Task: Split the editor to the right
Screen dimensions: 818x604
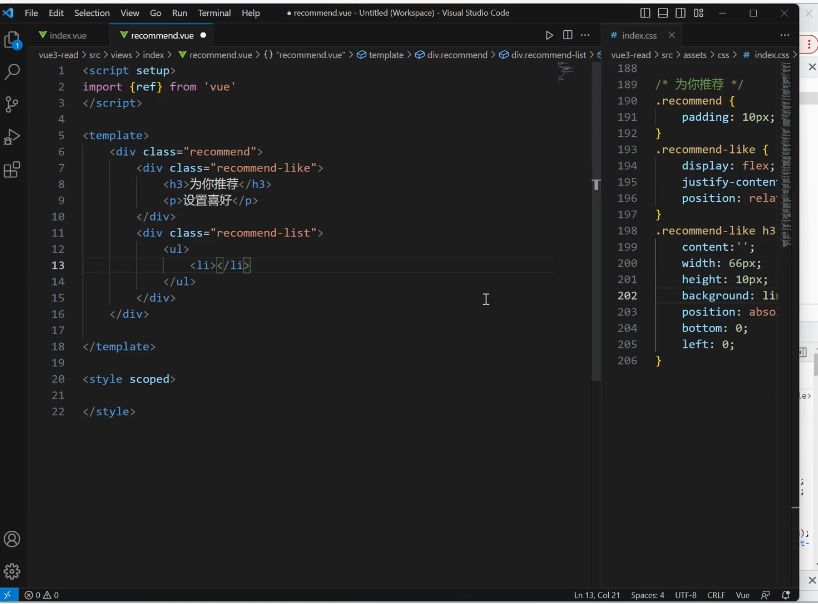Action: tap(568, 35)
